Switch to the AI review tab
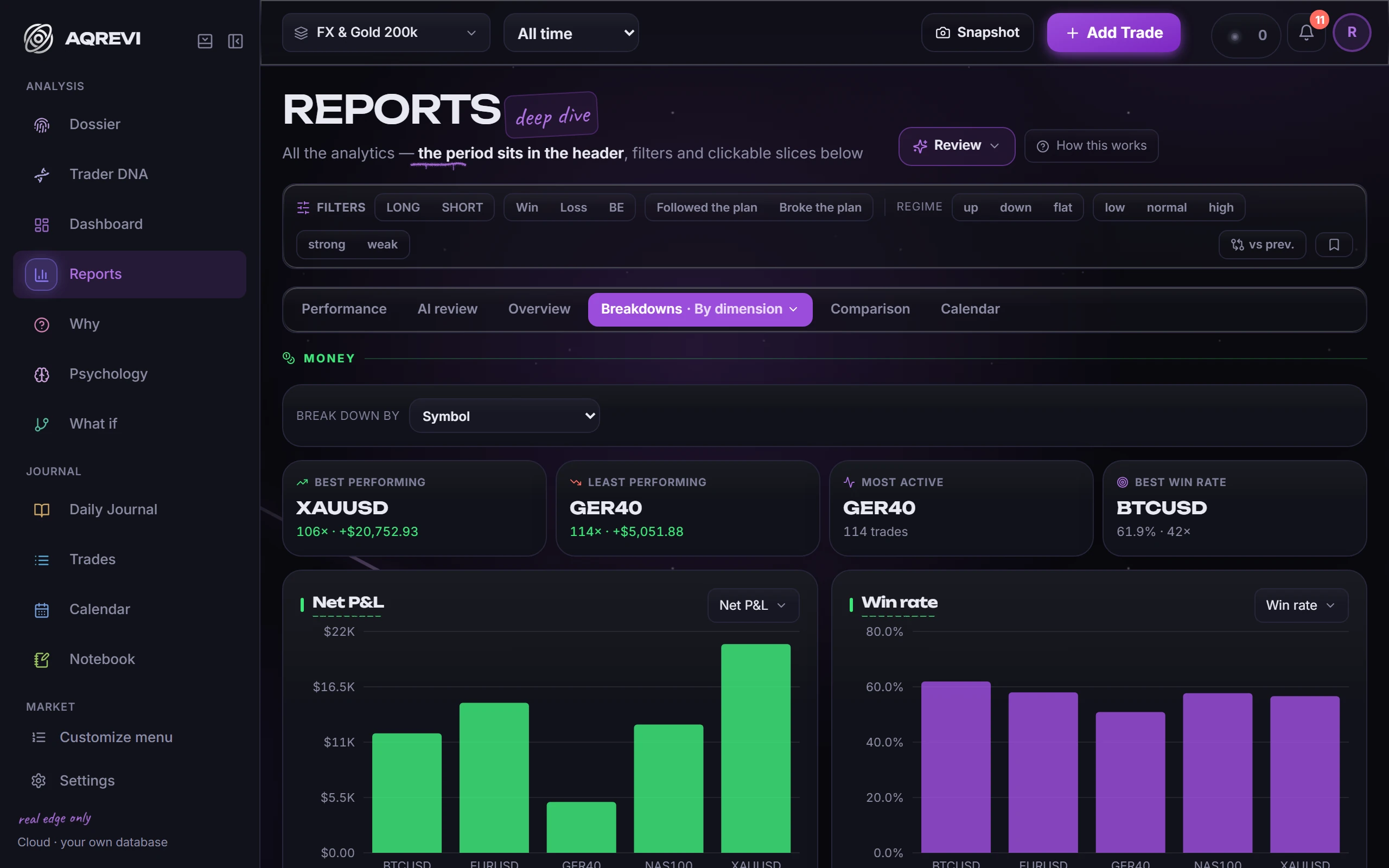 point(448,309)
